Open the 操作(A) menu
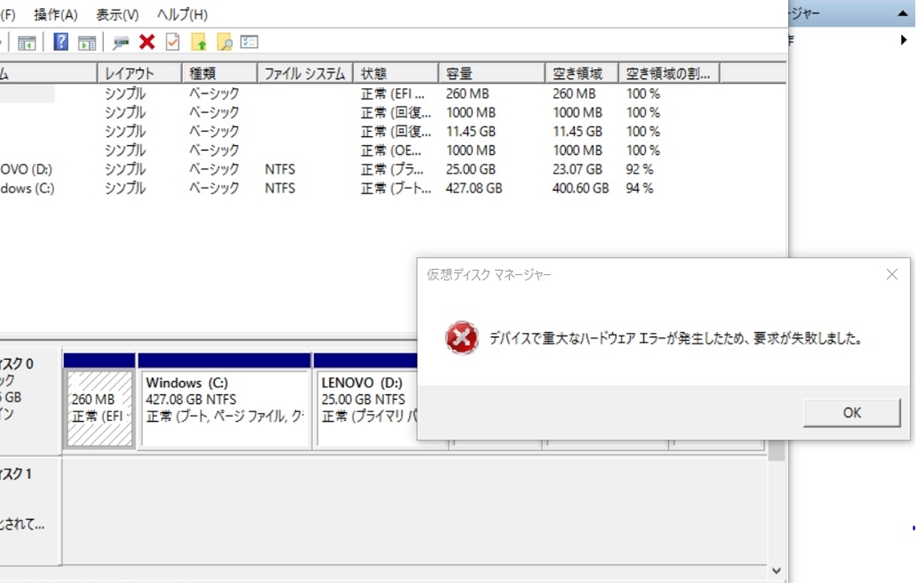The width and height of the screenshot is (921, 583). [55, 15]
